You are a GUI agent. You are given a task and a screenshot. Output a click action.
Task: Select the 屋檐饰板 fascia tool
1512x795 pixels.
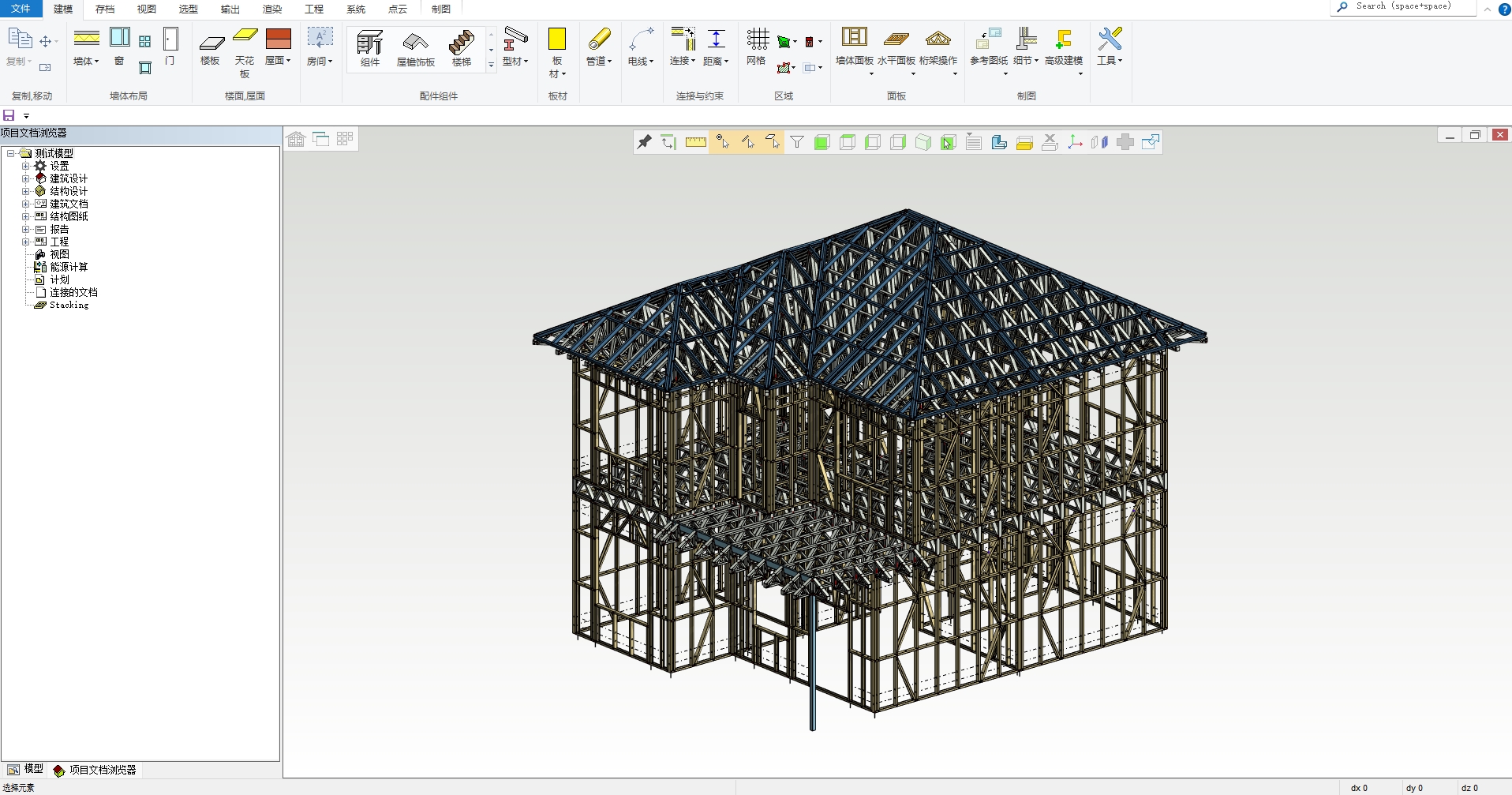416,49
